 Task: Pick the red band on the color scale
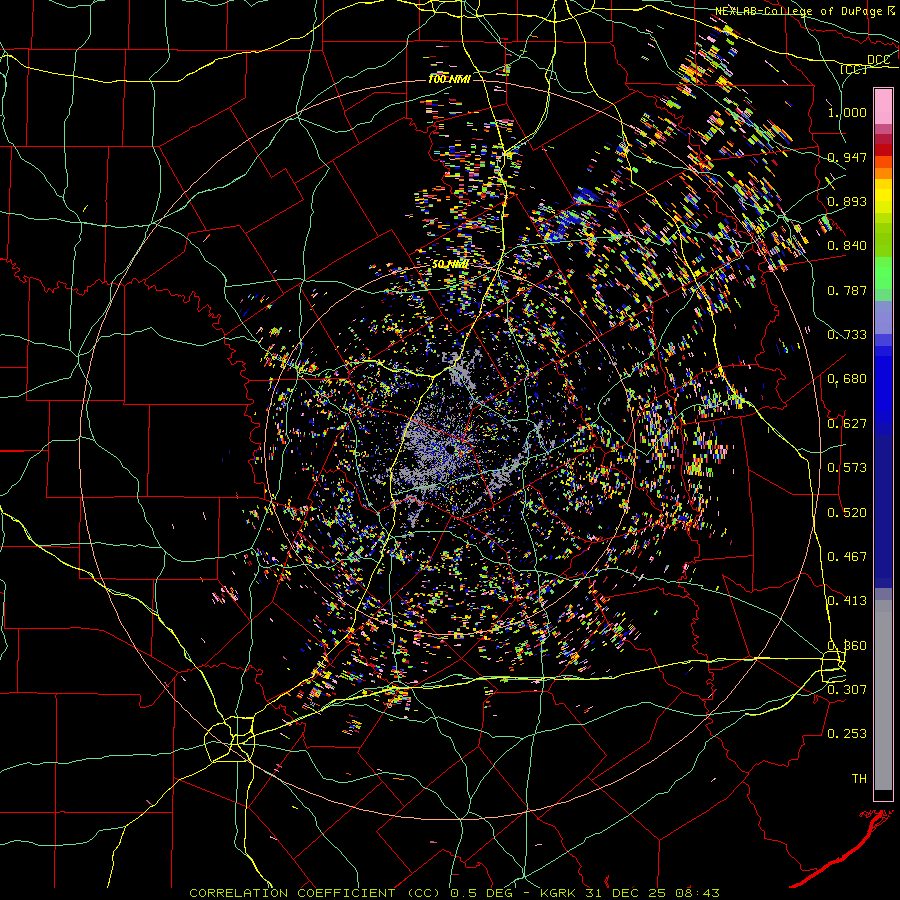pos(883,150)
